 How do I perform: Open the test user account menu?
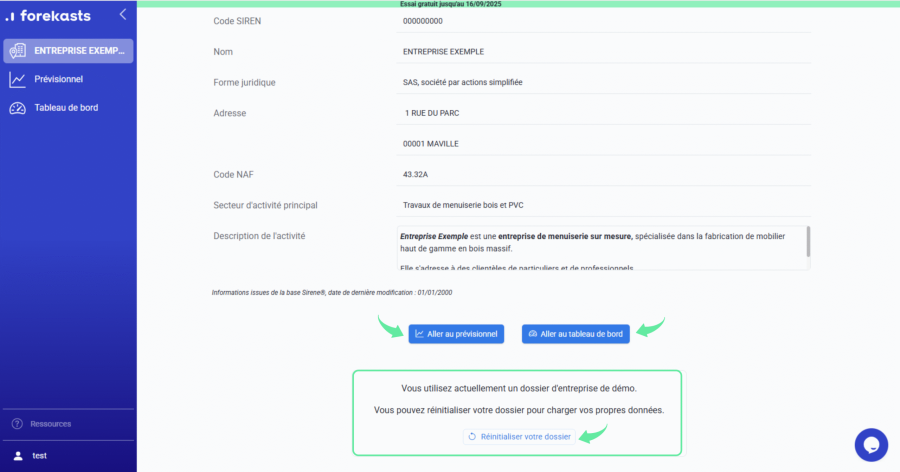pyautogui.click(x=40, y=455)
